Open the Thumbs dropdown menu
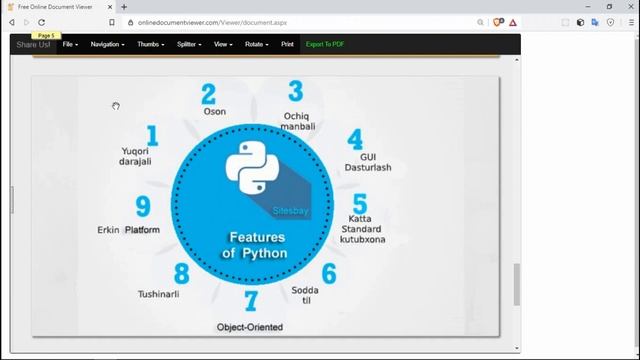 151,44
